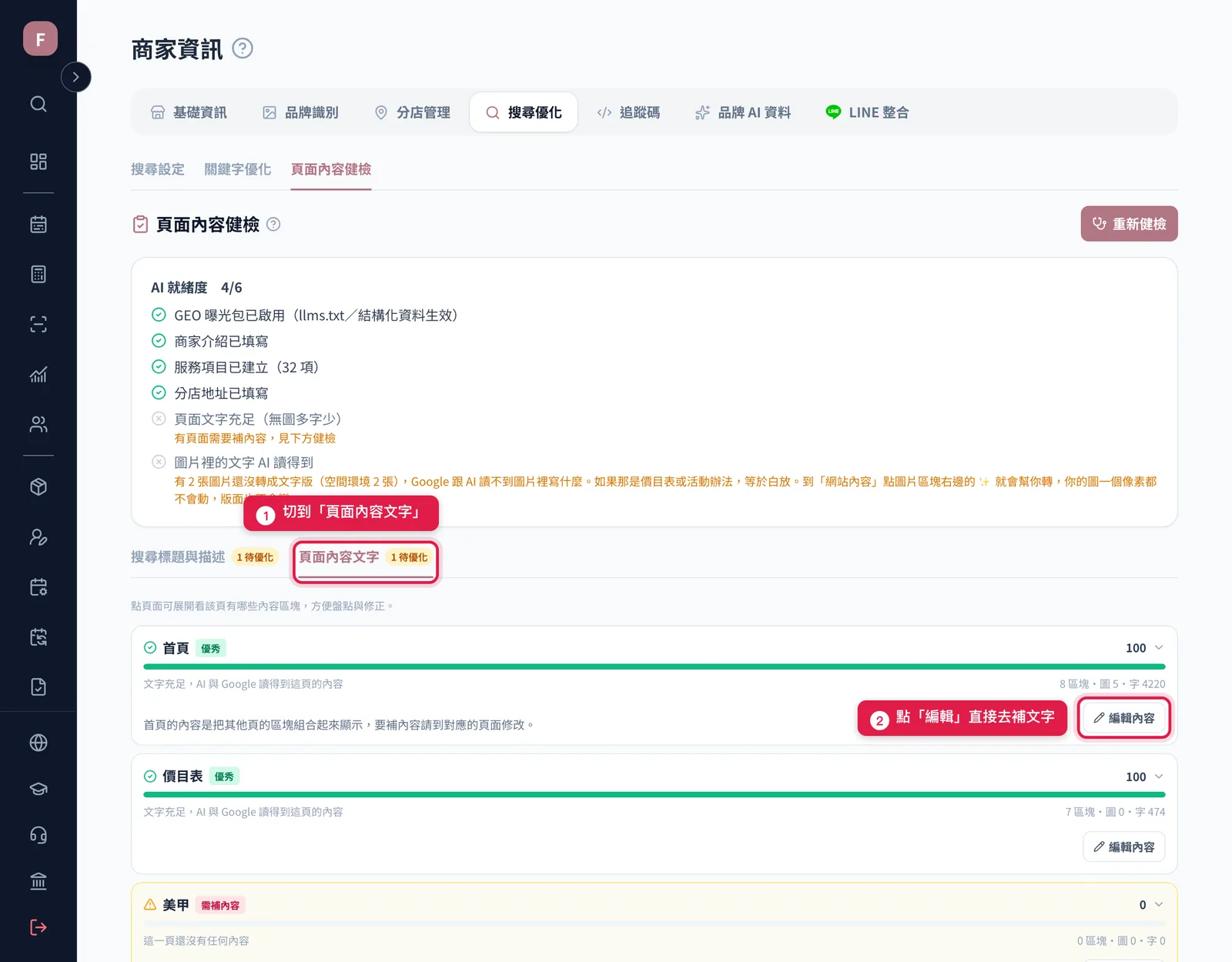Click 編輯內容 button for 價目表
This screenshot has width=1232, height=962.
[1124, 847]
